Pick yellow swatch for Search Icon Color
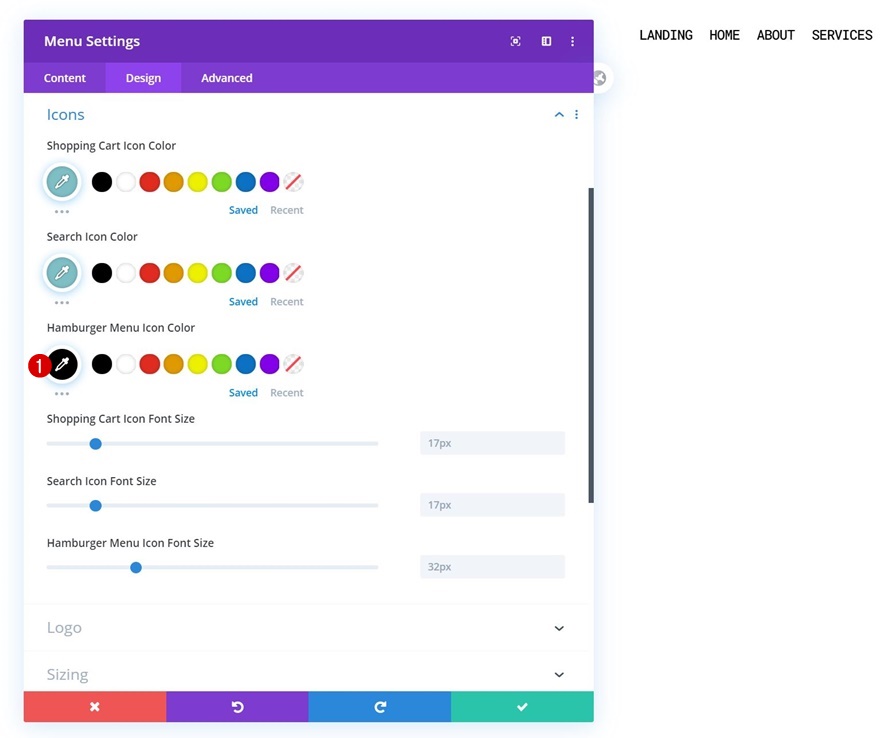 [198, 273]
